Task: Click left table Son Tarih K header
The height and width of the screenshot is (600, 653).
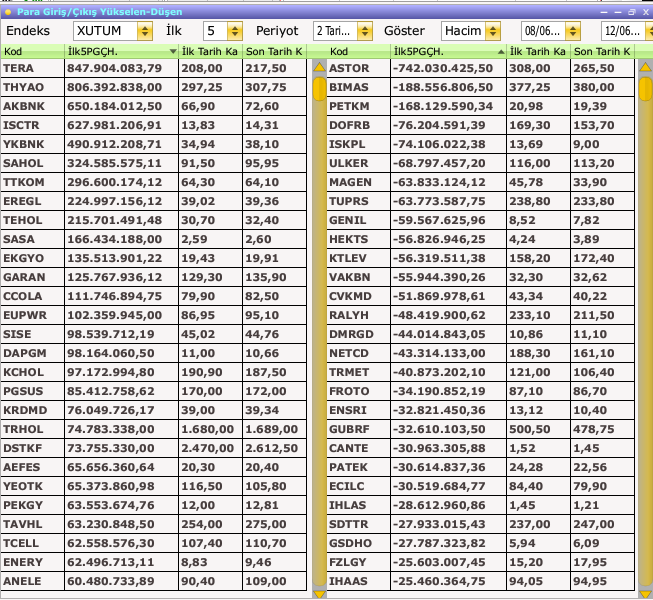Action: [x=274, y=52]
